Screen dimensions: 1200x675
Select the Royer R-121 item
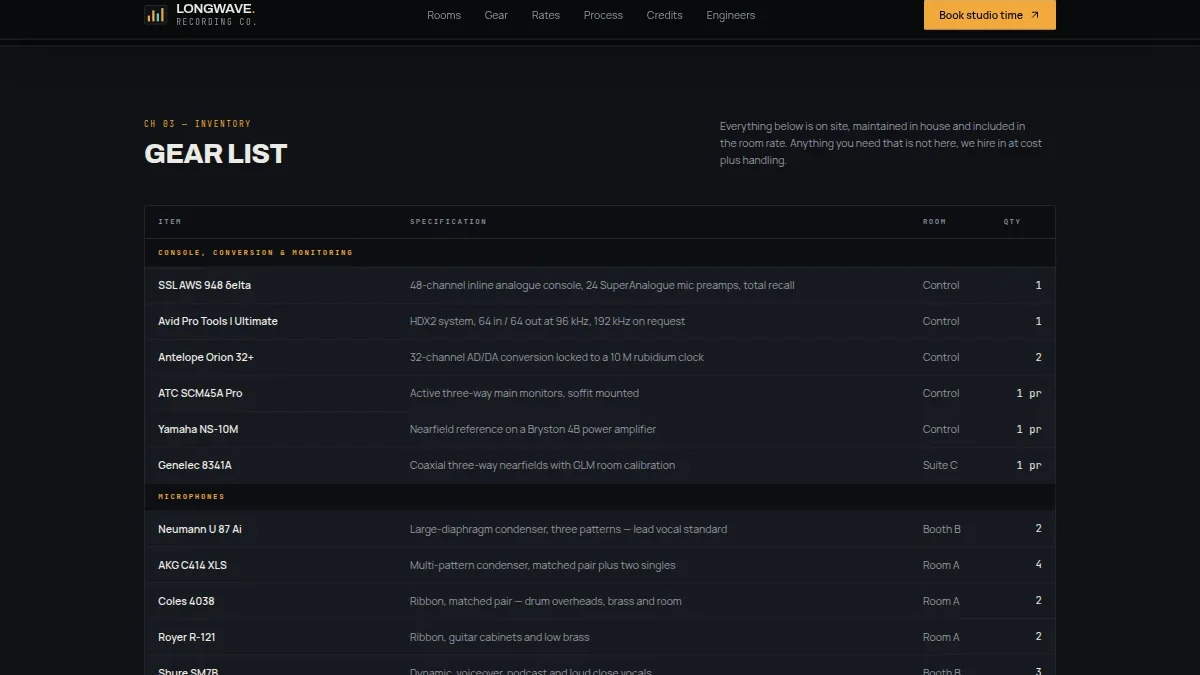(187, 637)
